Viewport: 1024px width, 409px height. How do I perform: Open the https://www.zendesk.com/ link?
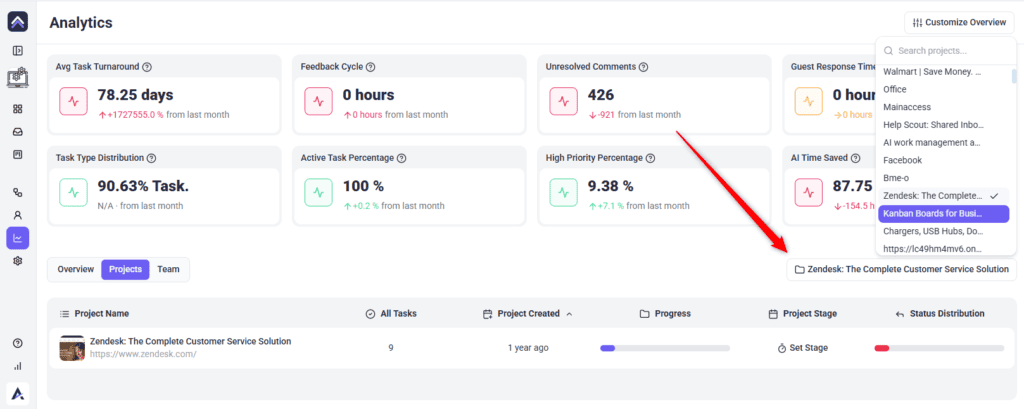[x=143, y=354]
